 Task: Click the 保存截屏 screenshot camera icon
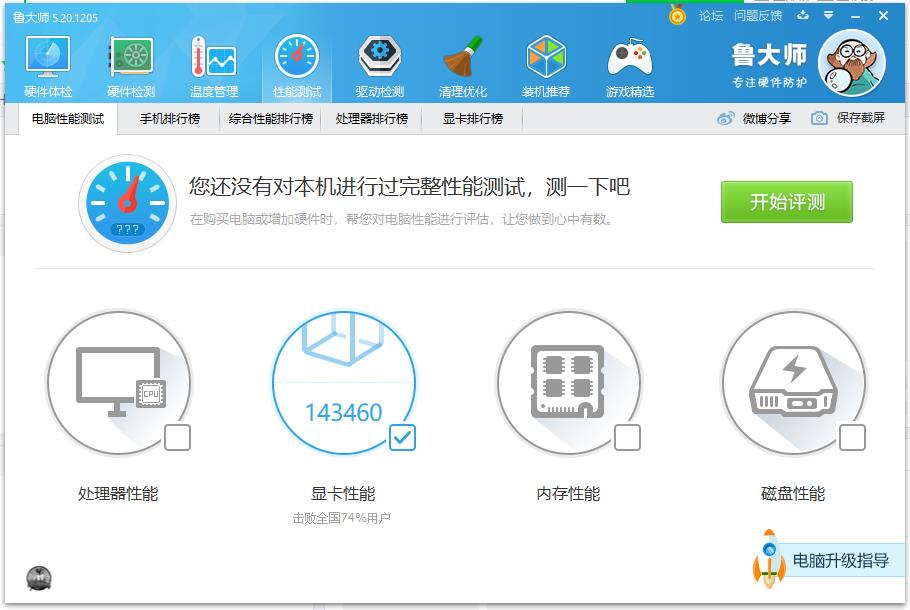818,119
